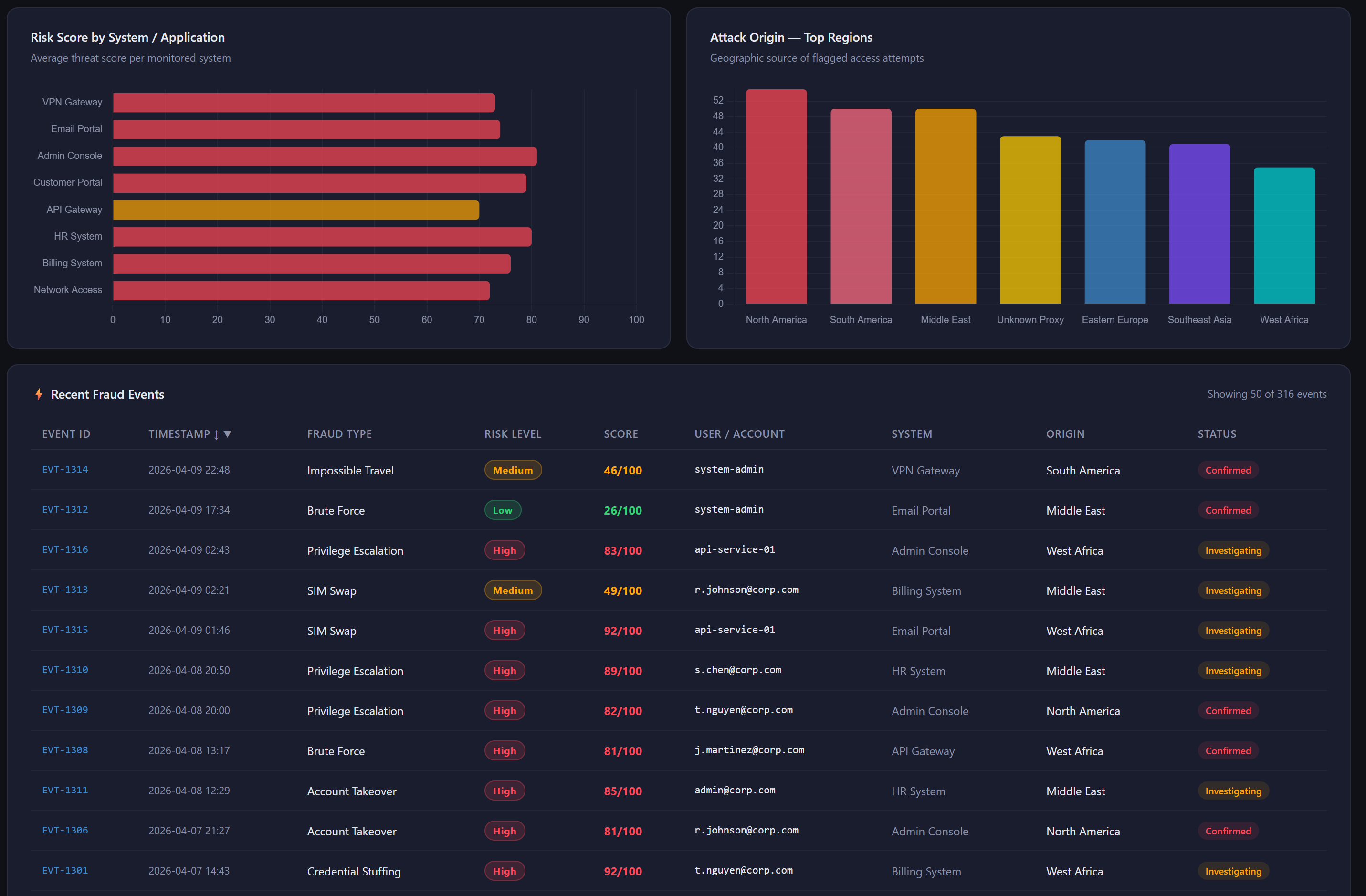
Task: Select the West Africa teal bar
Action: [1284, 235]
